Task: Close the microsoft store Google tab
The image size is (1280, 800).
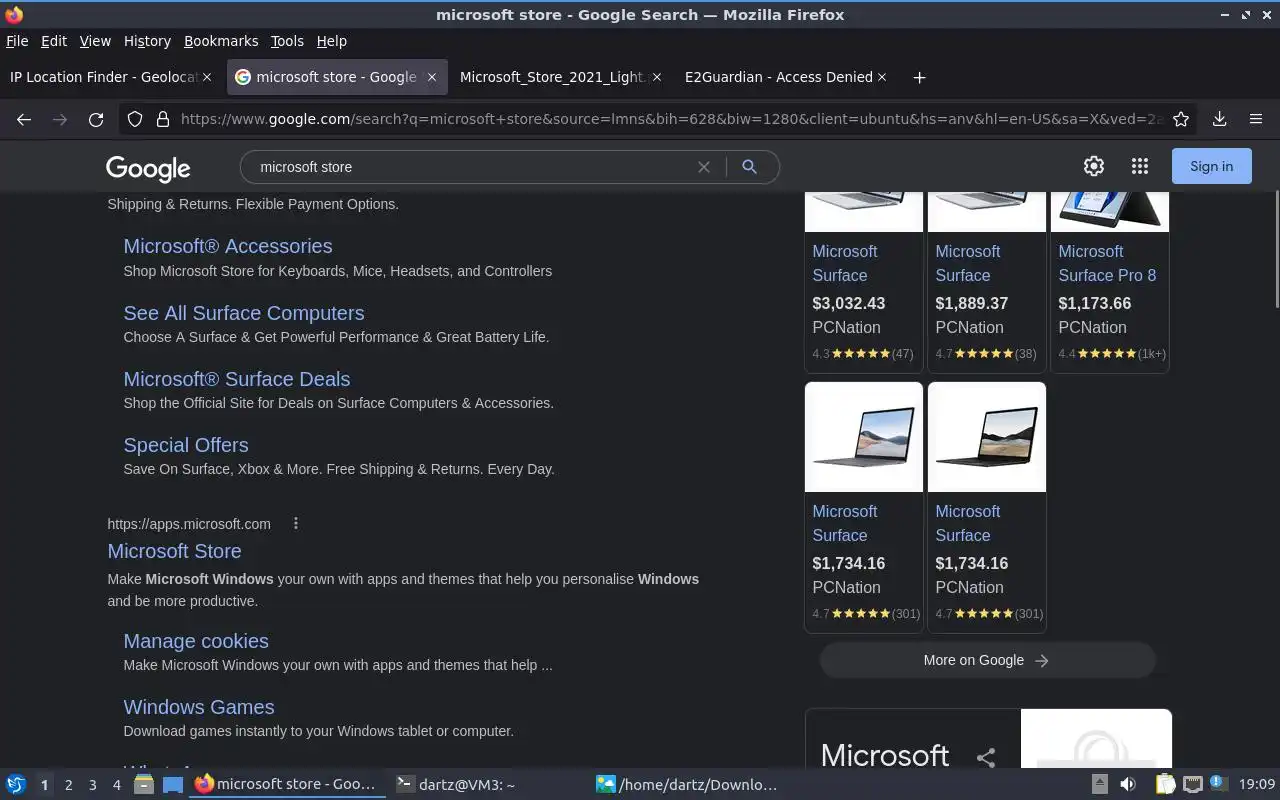Action: click(432, 77)
